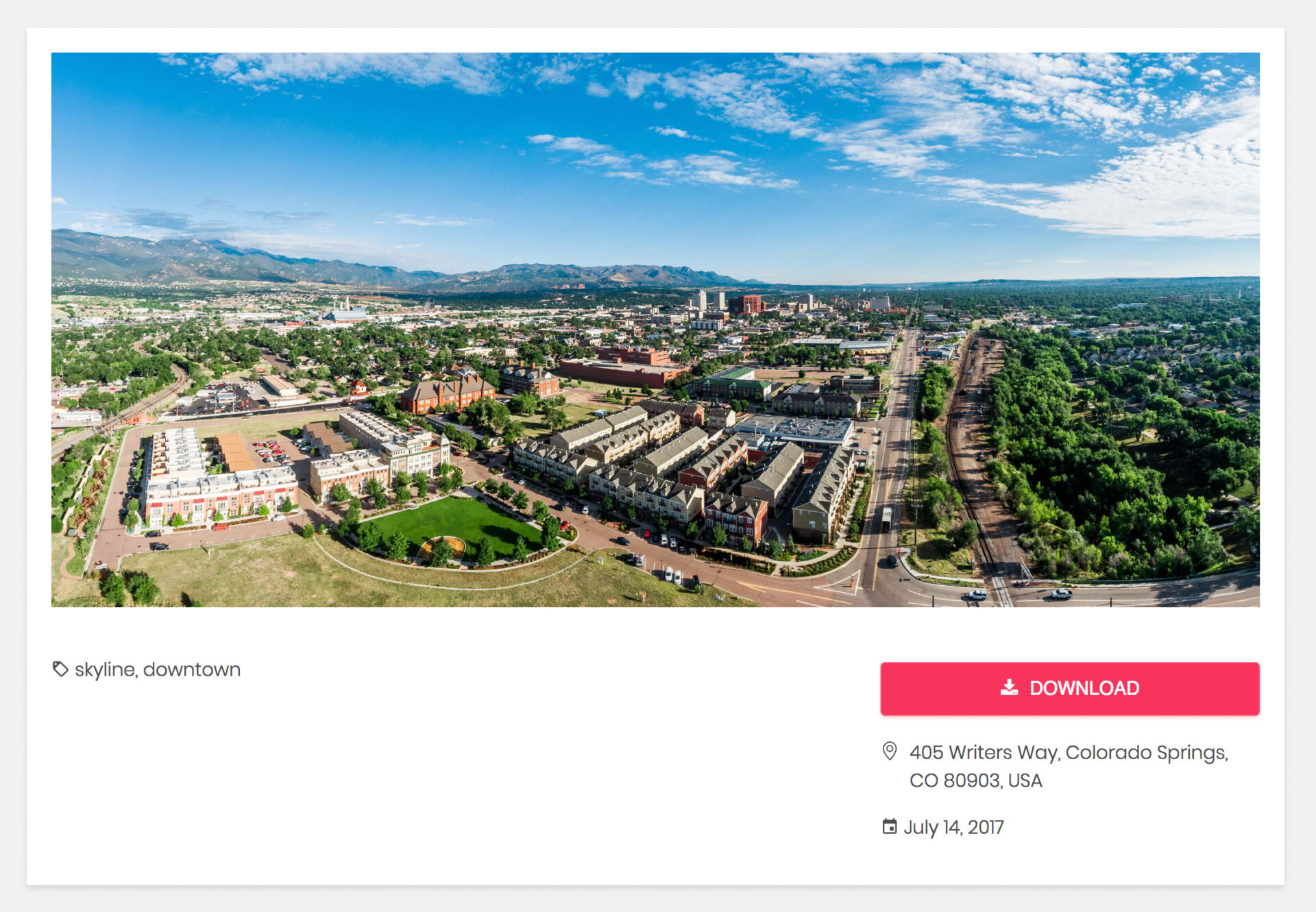
Task: Click the tag icon beside skyline
Action: [60, 669]
